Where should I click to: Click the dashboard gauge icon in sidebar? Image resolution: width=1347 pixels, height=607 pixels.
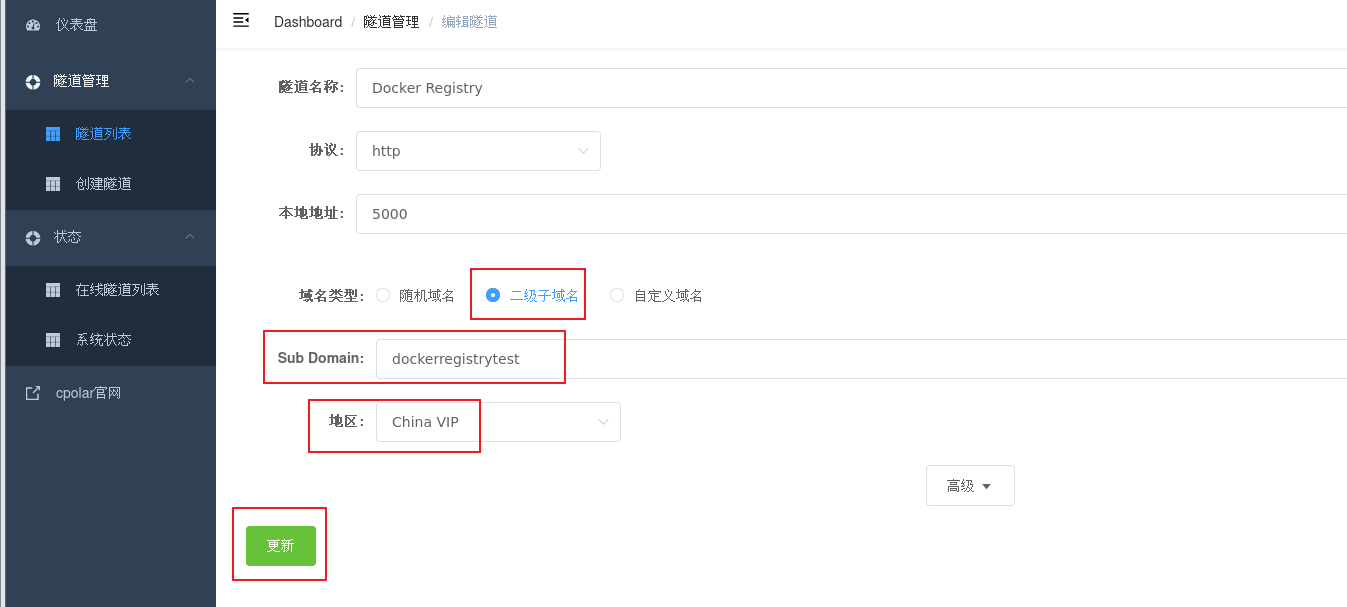33,25
